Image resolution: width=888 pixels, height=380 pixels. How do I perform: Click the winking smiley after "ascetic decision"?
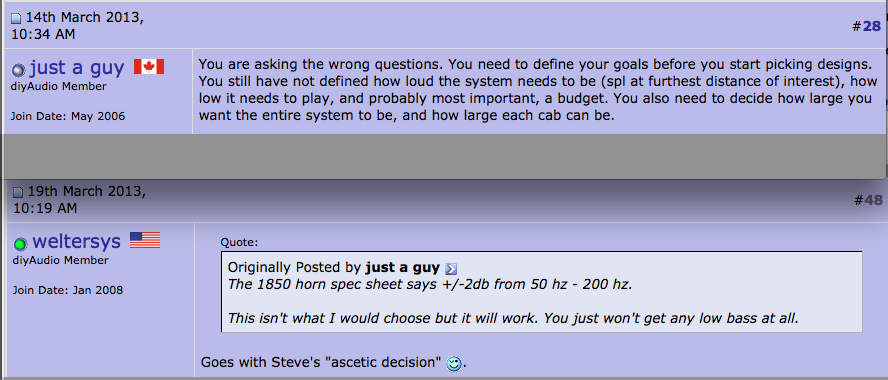click(454, 364)
